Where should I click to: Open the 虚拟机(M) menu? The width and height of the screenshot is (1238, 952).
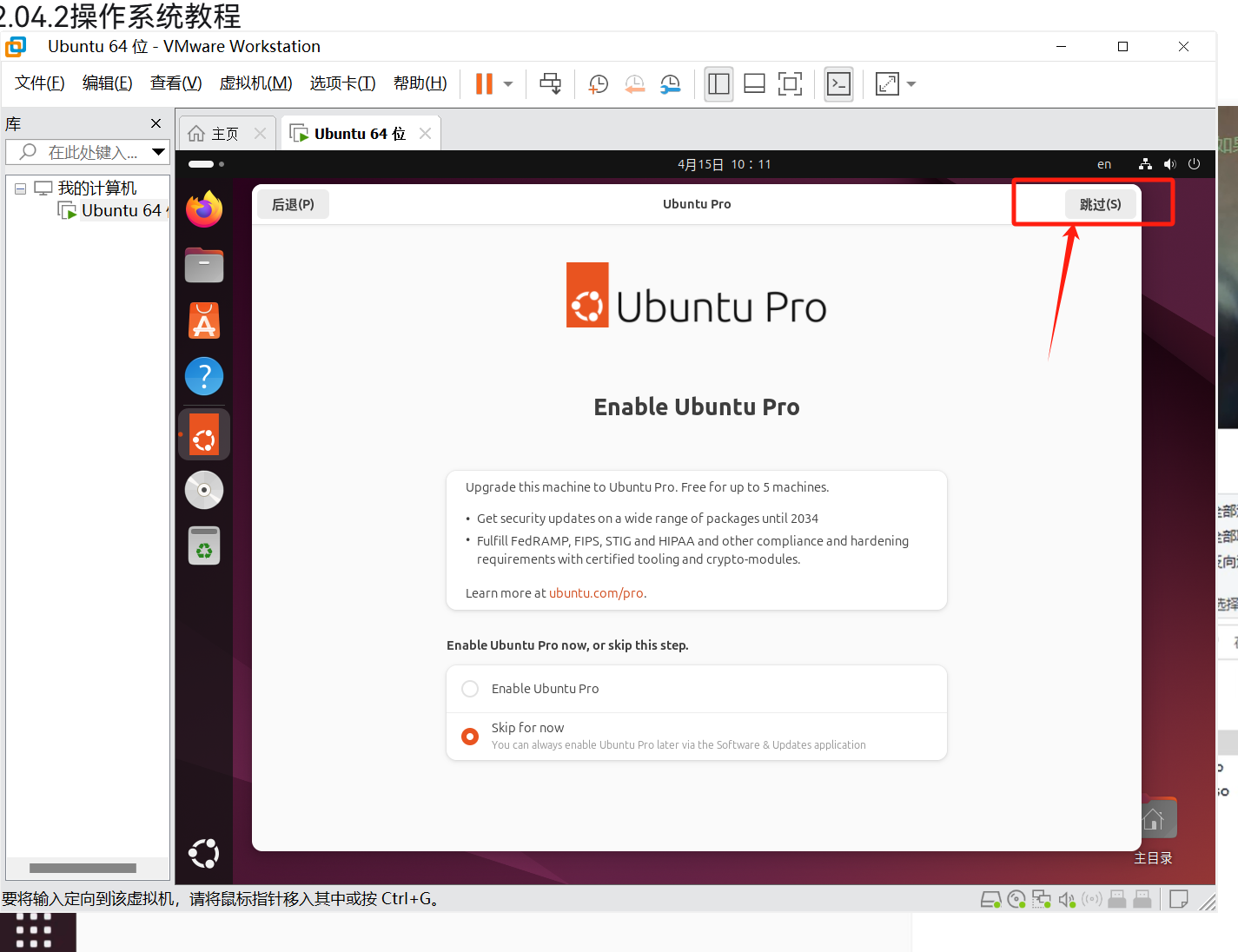pyautogui.click(x=255, y=83)
